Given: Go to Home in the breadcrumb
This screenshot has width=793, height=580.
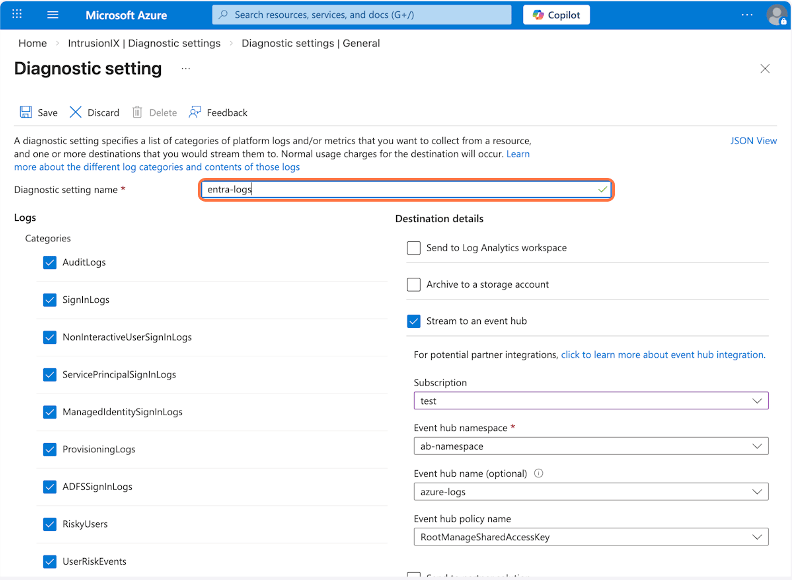Looking at the screenshot, I should pyautogui.click(x=32, y=43).
